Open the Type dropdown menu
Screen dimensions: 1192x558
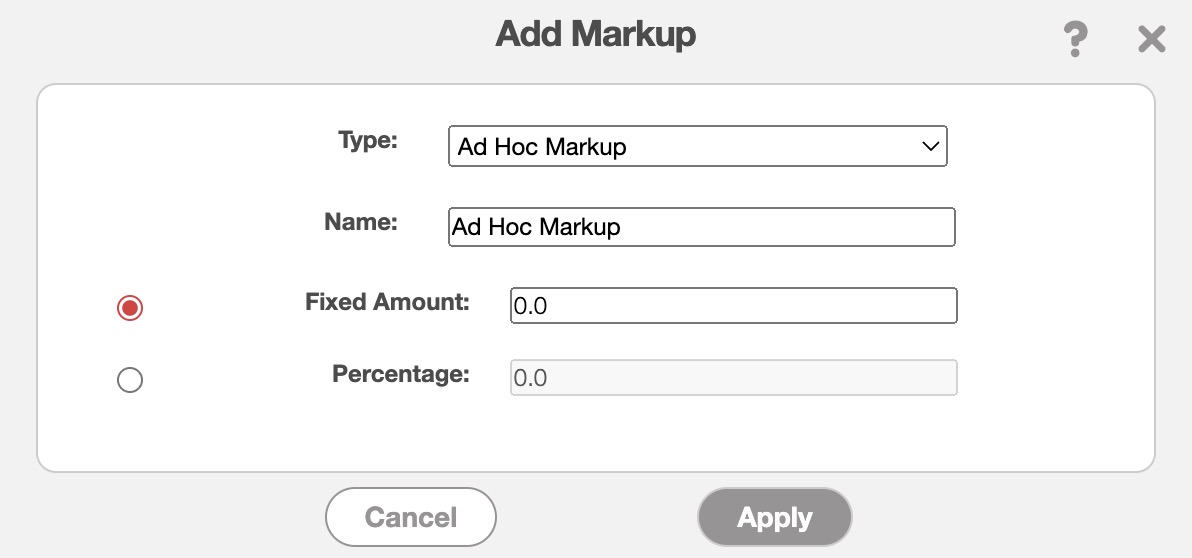point(697,146)
